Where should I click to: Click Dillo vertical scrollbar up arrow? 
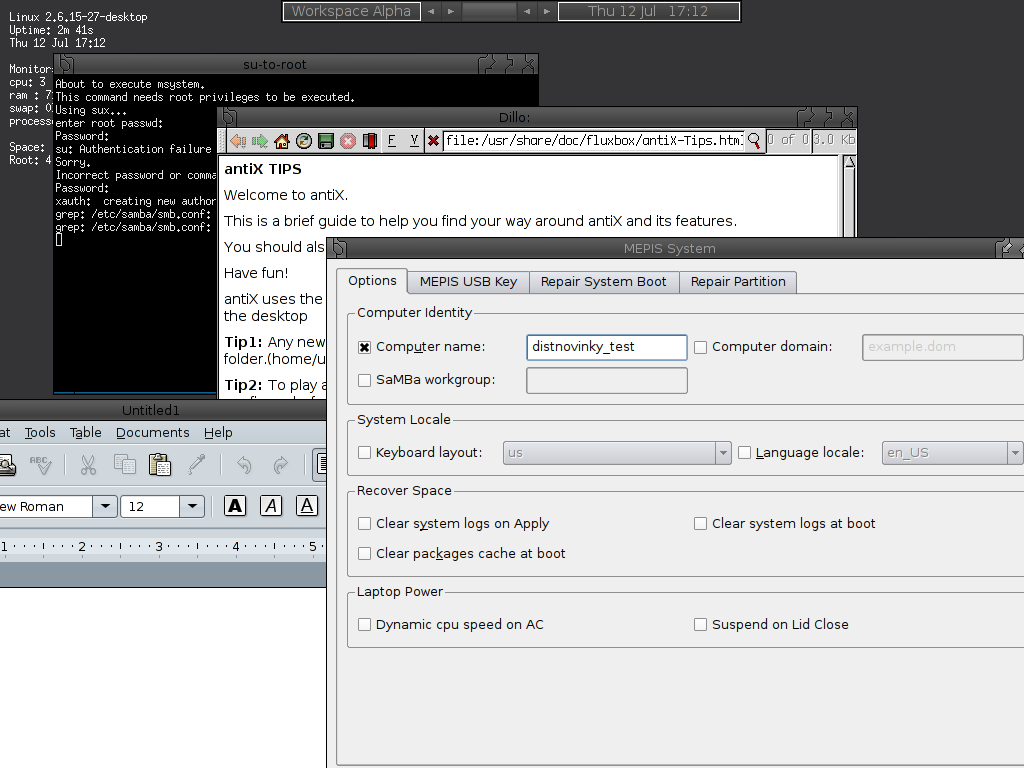(849, 162)
